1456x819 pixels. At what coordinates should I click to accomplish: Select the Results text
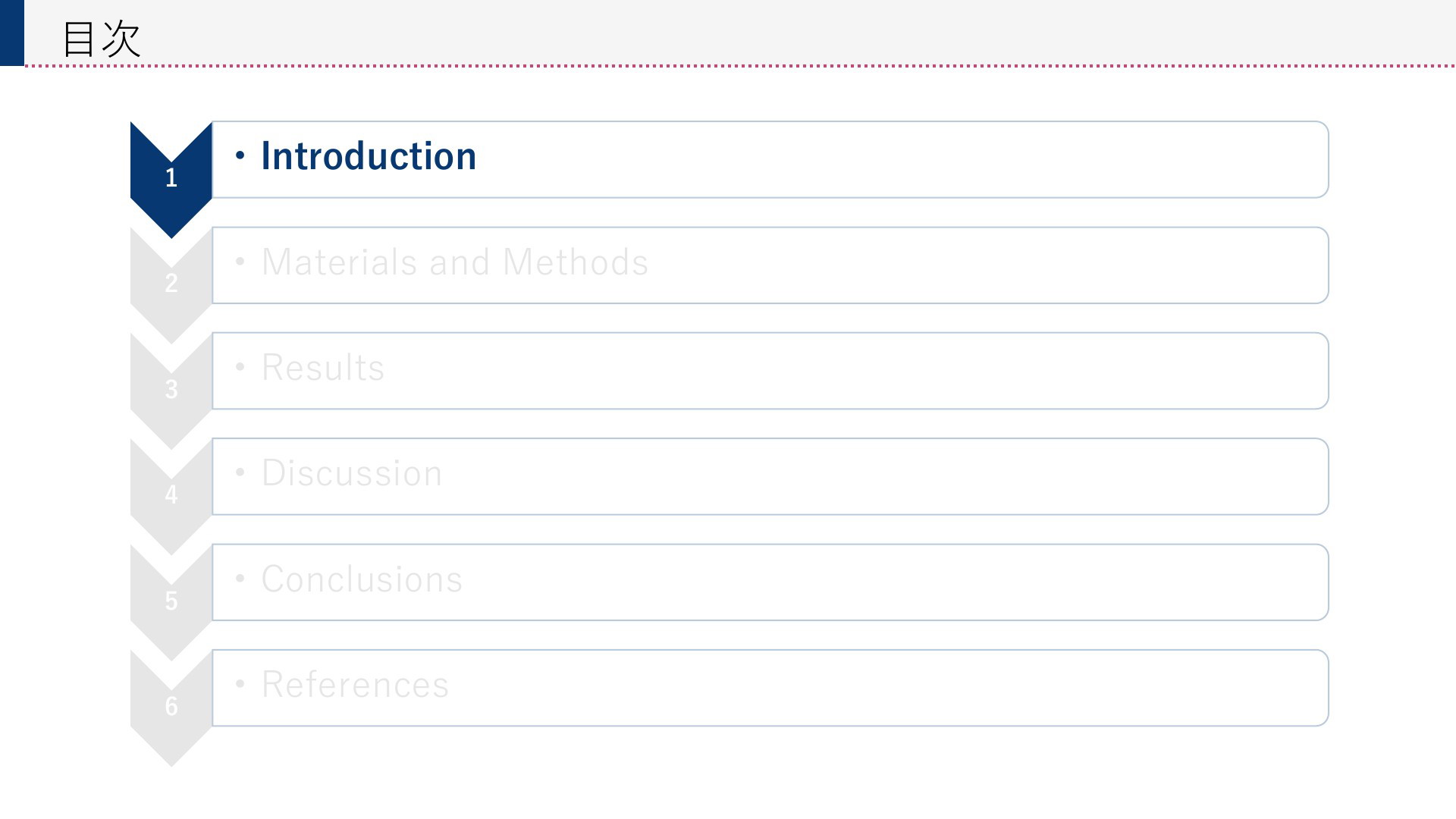click(x=323, y=368)
